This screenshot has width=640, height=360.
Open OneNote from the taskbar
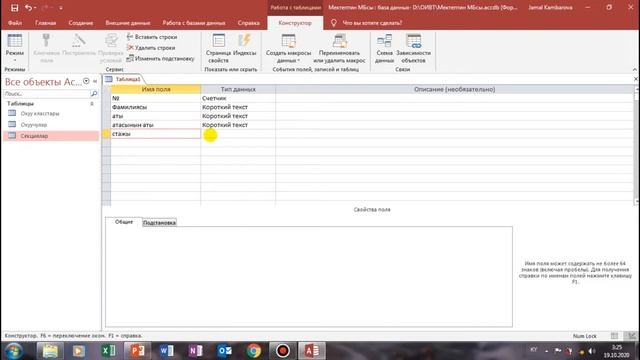pos(196,351)
